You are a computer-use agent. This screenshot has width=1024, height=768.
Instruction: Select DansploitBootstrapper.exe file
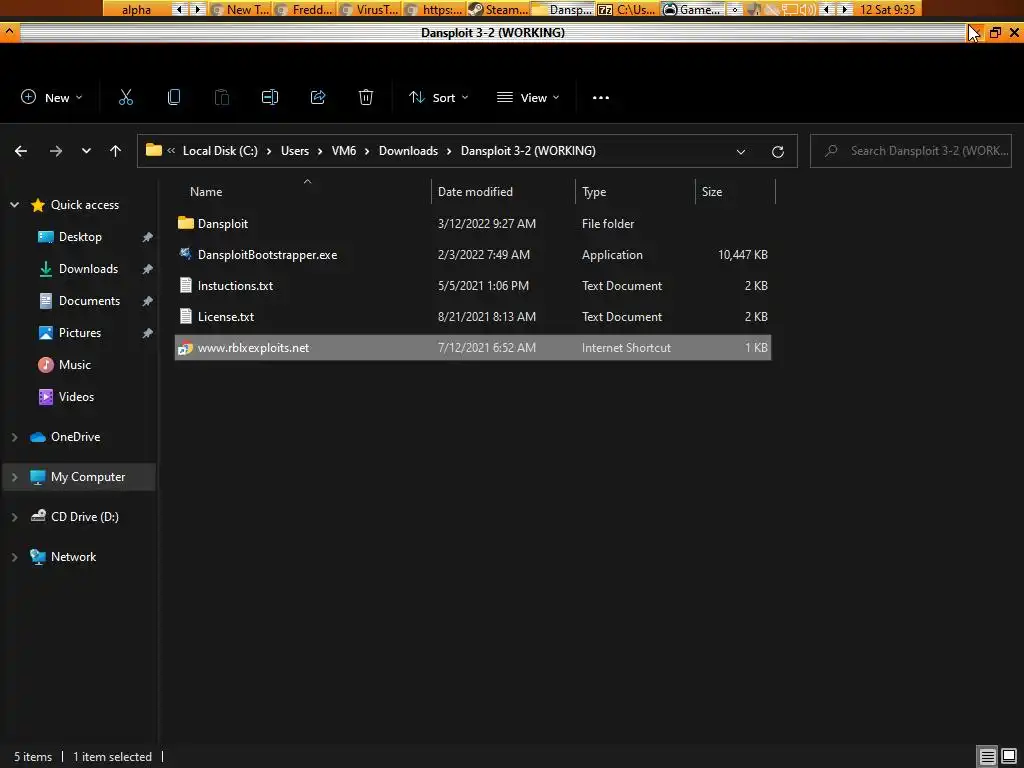[x=473, y=255]
